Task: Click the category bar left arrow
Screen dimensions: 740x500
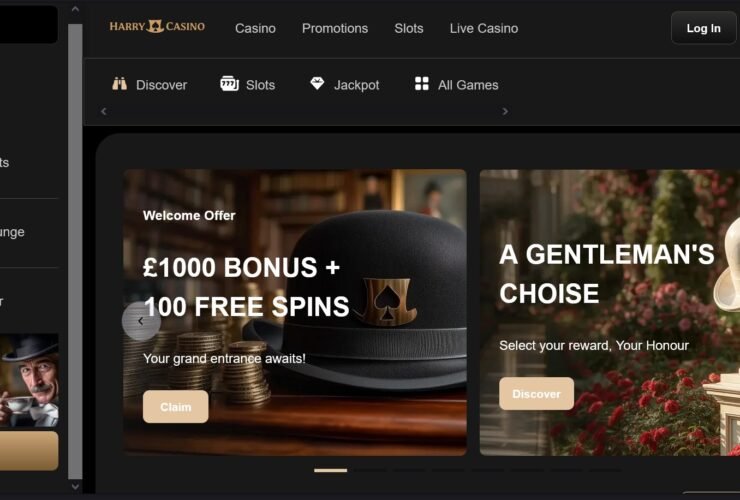Action: pos(104,111)
